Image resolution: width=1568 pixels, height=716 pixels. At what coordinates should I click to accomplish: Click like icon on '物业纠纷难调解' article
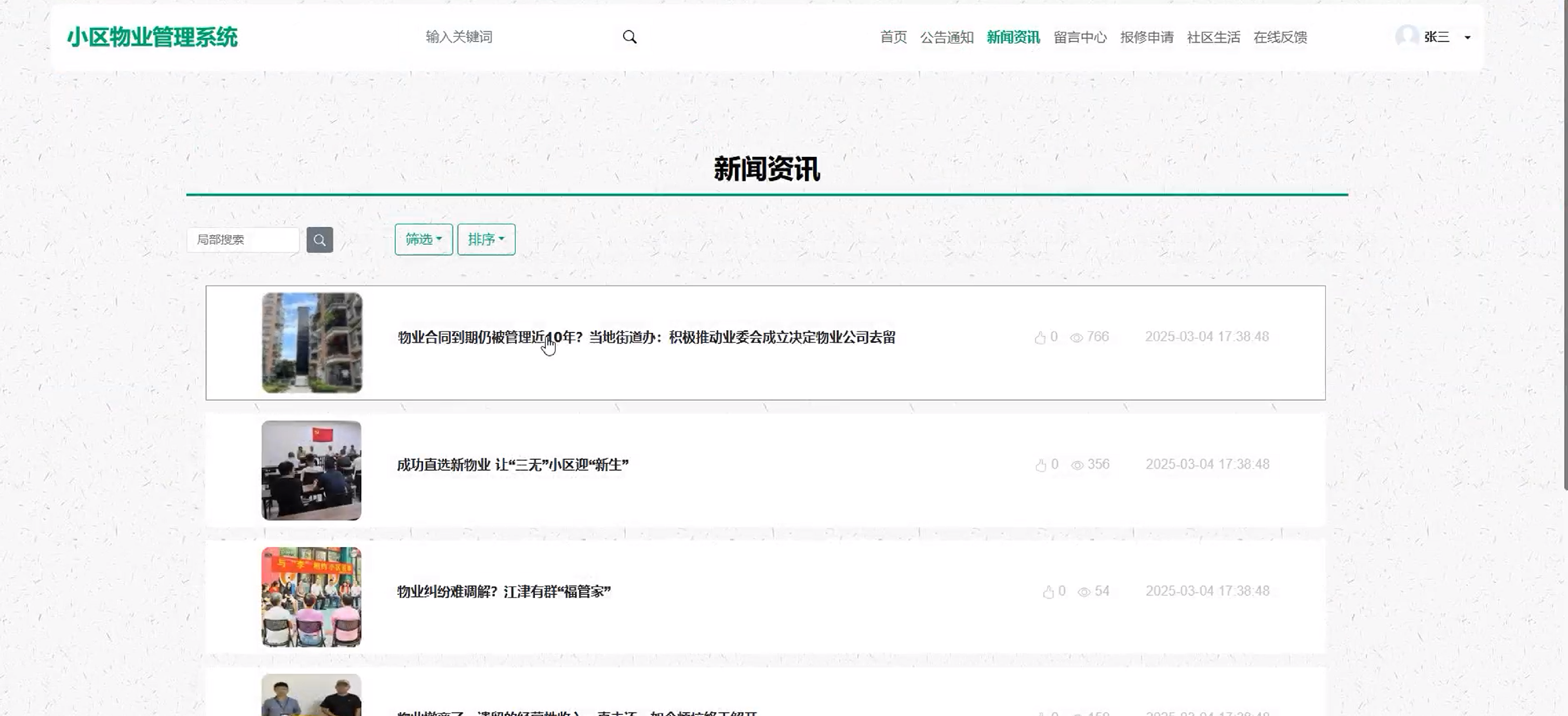[1048, 592]
